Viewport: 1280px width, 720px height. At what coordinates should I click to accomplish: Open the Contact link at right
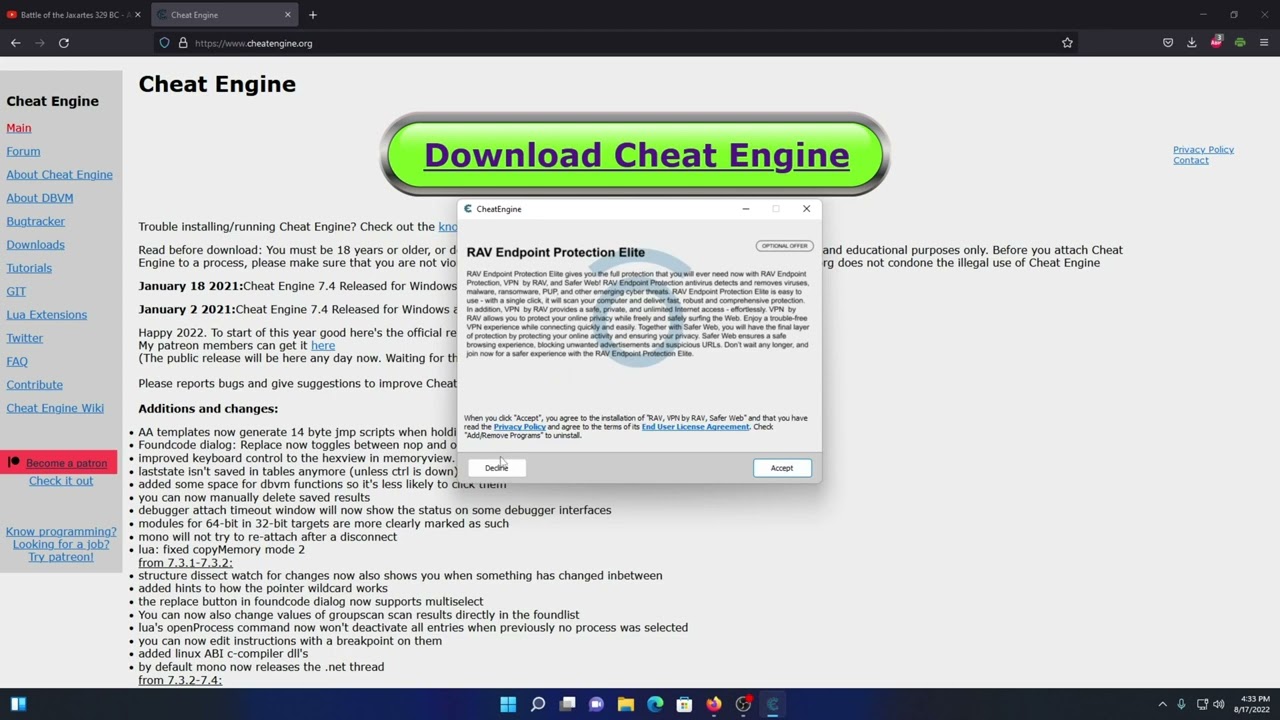1191,160
